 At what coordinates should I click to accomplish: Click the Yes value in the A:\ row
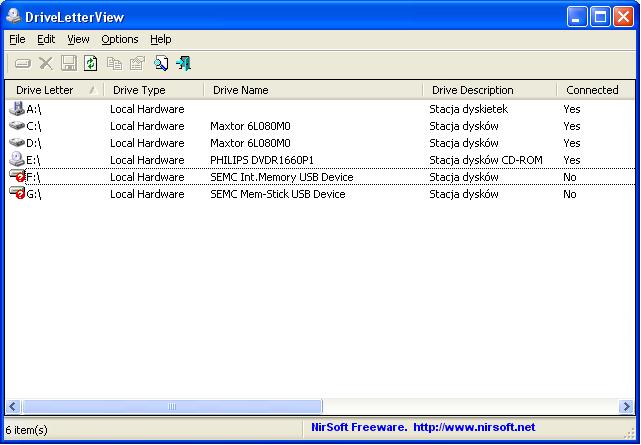[x=572, y=109]
